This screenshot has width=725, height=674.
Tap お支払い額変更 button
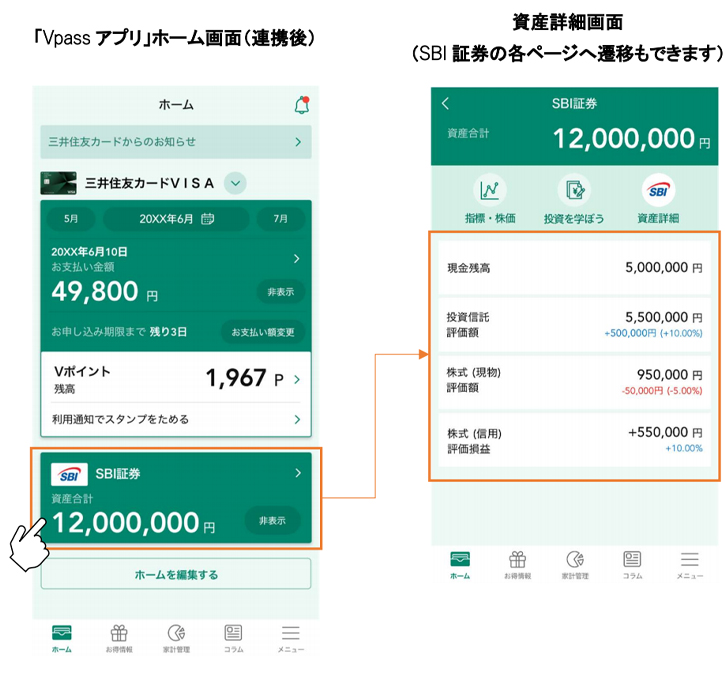tap(263, 332)
